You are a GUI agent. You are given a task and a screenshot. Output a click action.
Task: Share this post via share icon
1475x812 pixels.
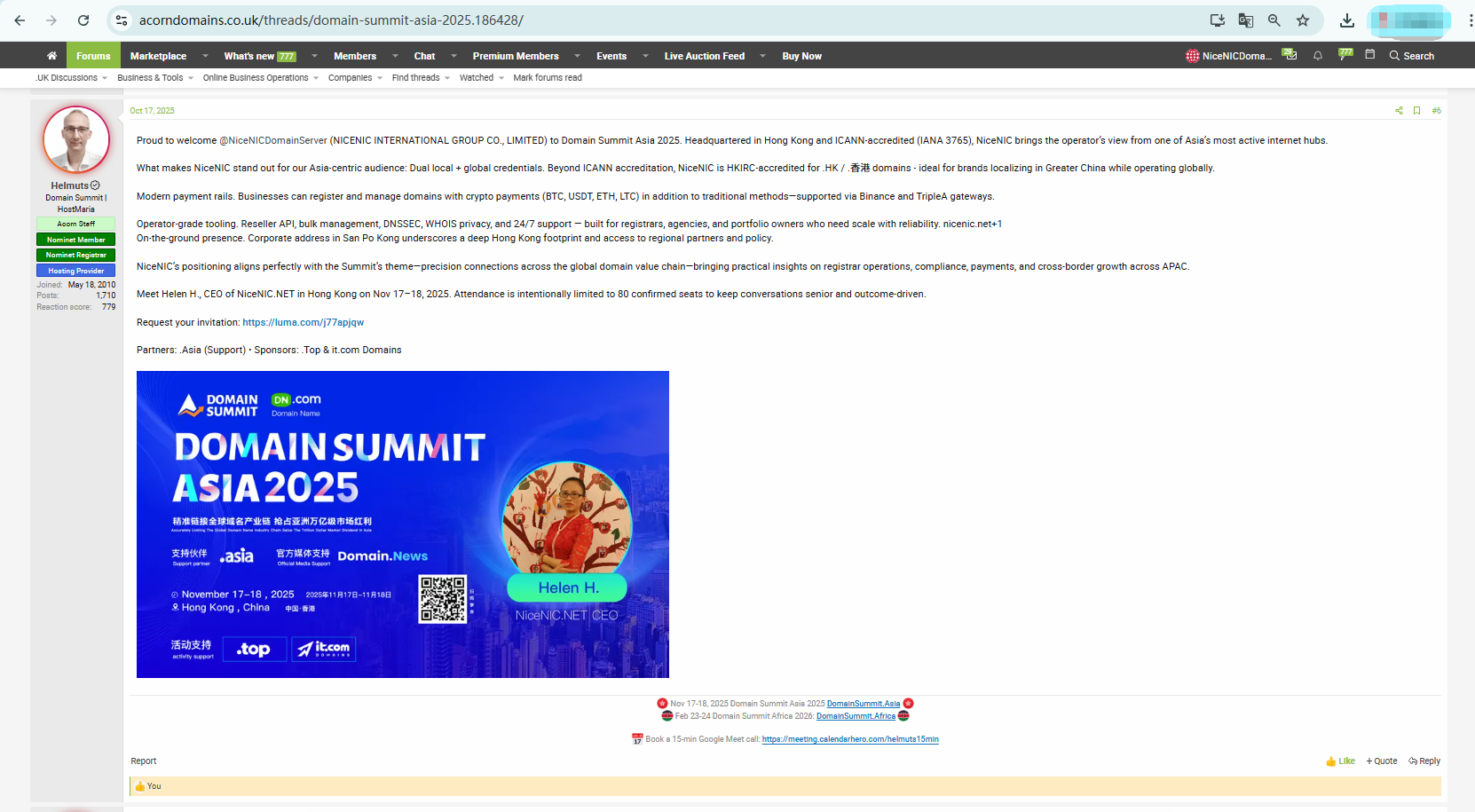(x=1399, y=111)
